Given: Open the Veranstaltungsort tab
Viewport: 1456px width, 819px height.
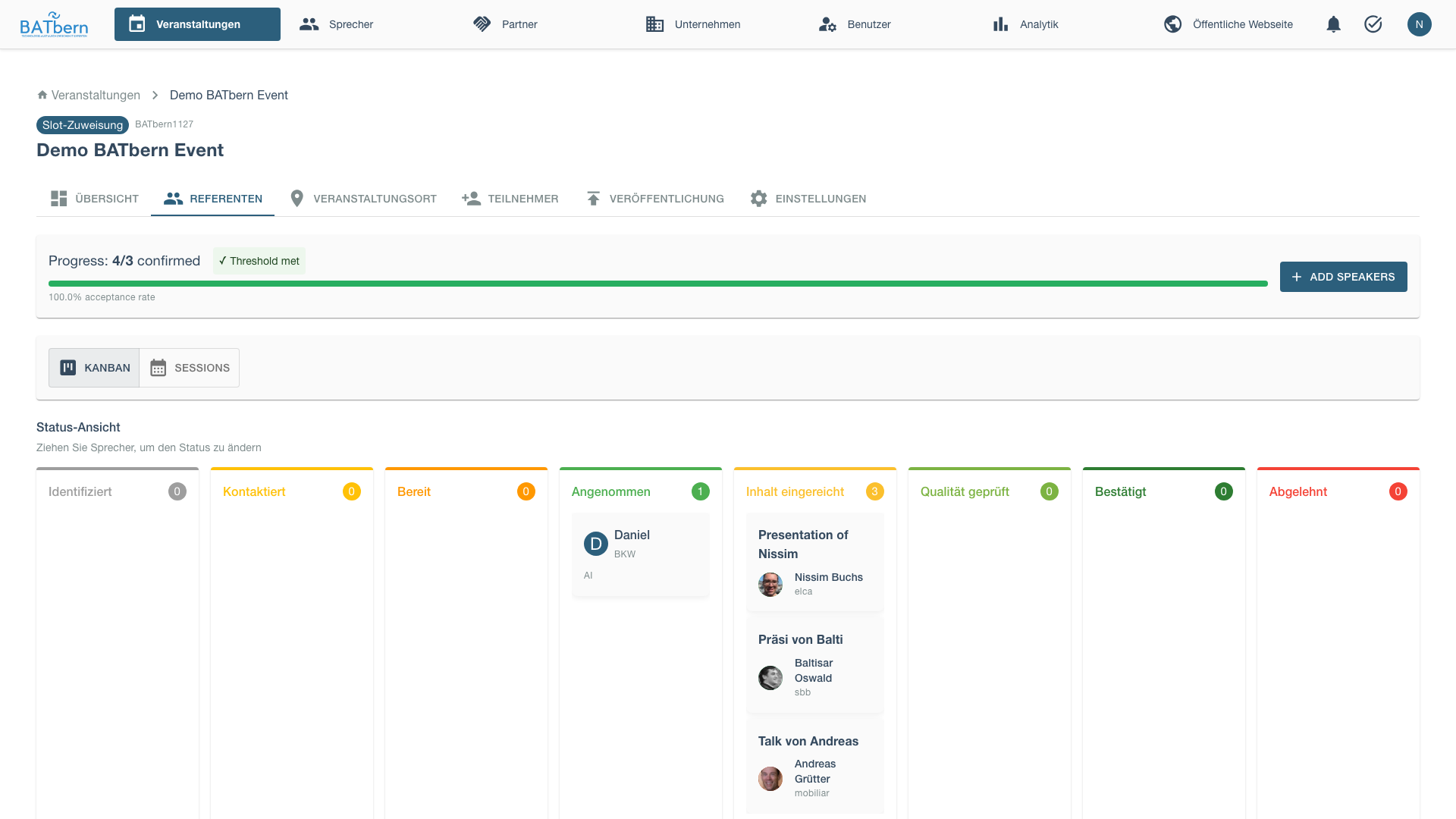Looking at the screenshot, I should (x=362, y=199).
